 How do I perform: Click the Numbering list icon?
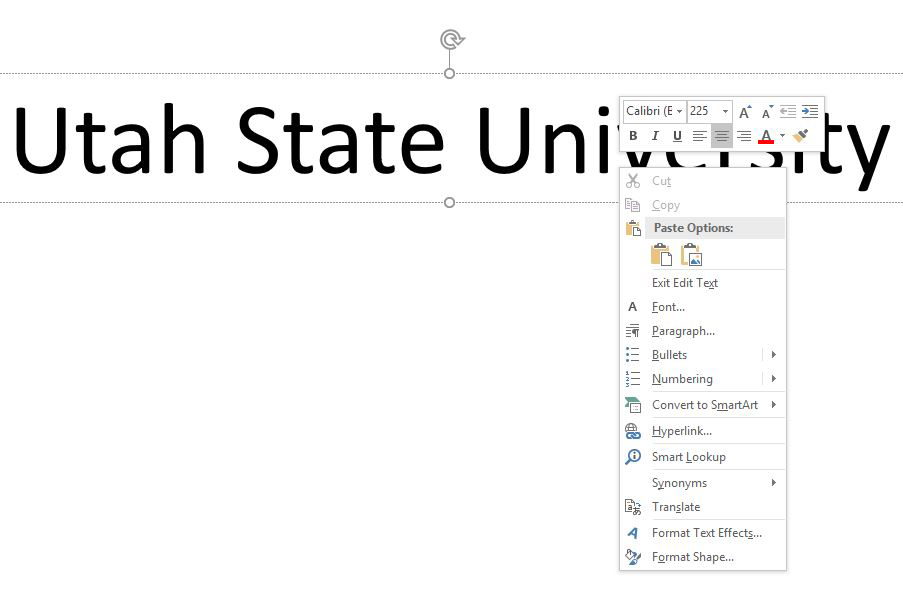tap(633, 379)
